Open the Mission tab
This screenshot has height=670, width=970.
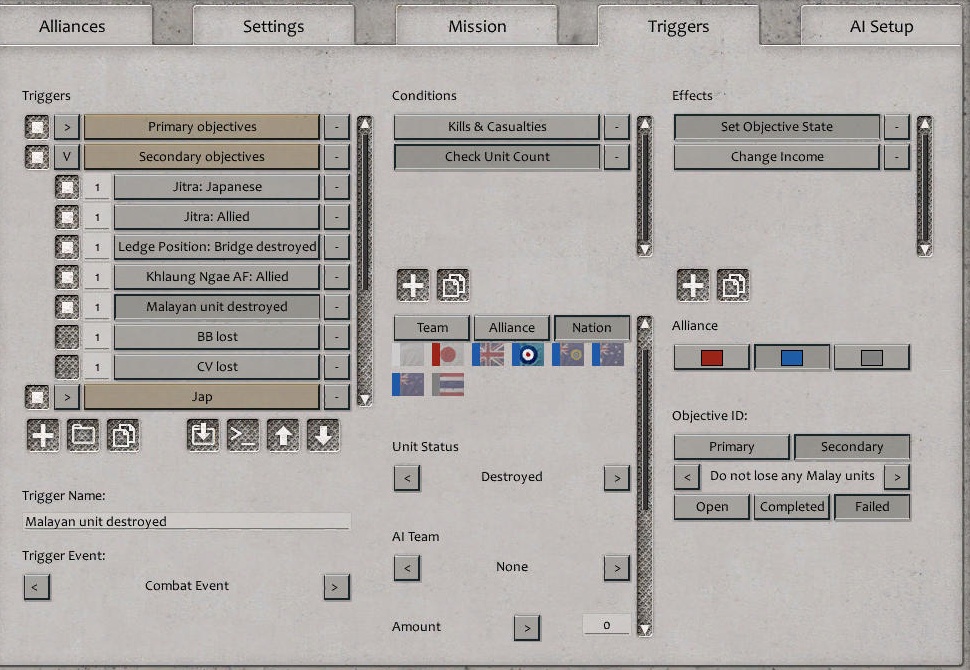pyautogui.click(x=477, y=26)
